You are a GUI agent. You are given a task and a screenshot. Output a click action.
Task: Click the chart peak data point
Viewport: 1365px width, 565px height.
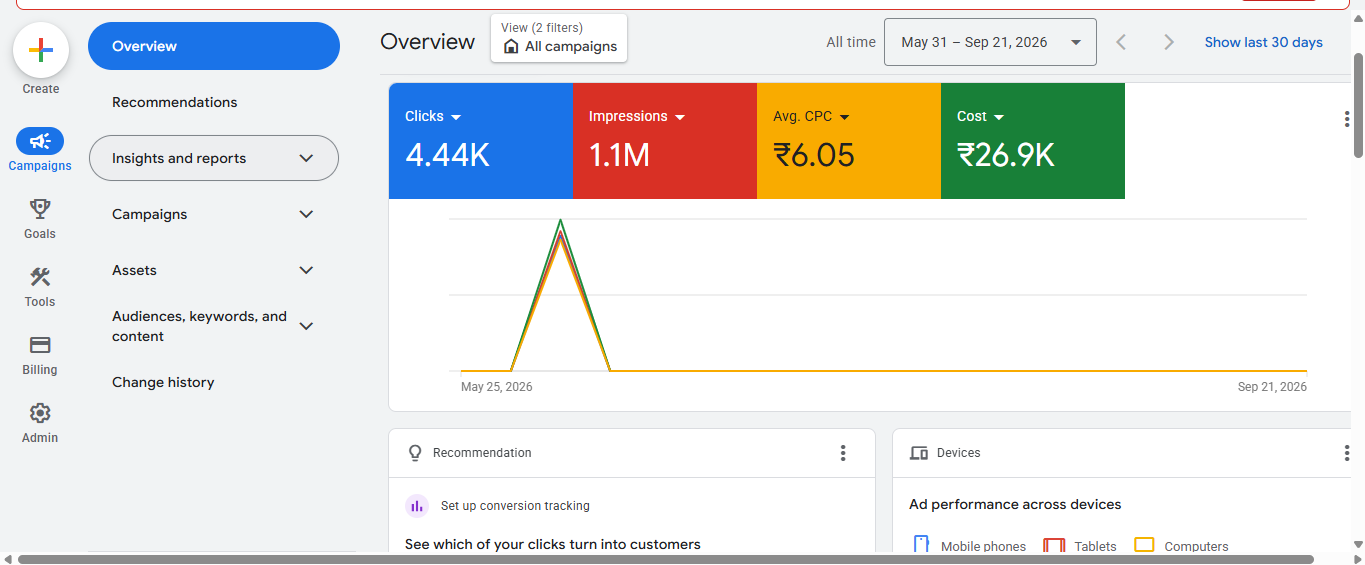(x=560, y=220)
